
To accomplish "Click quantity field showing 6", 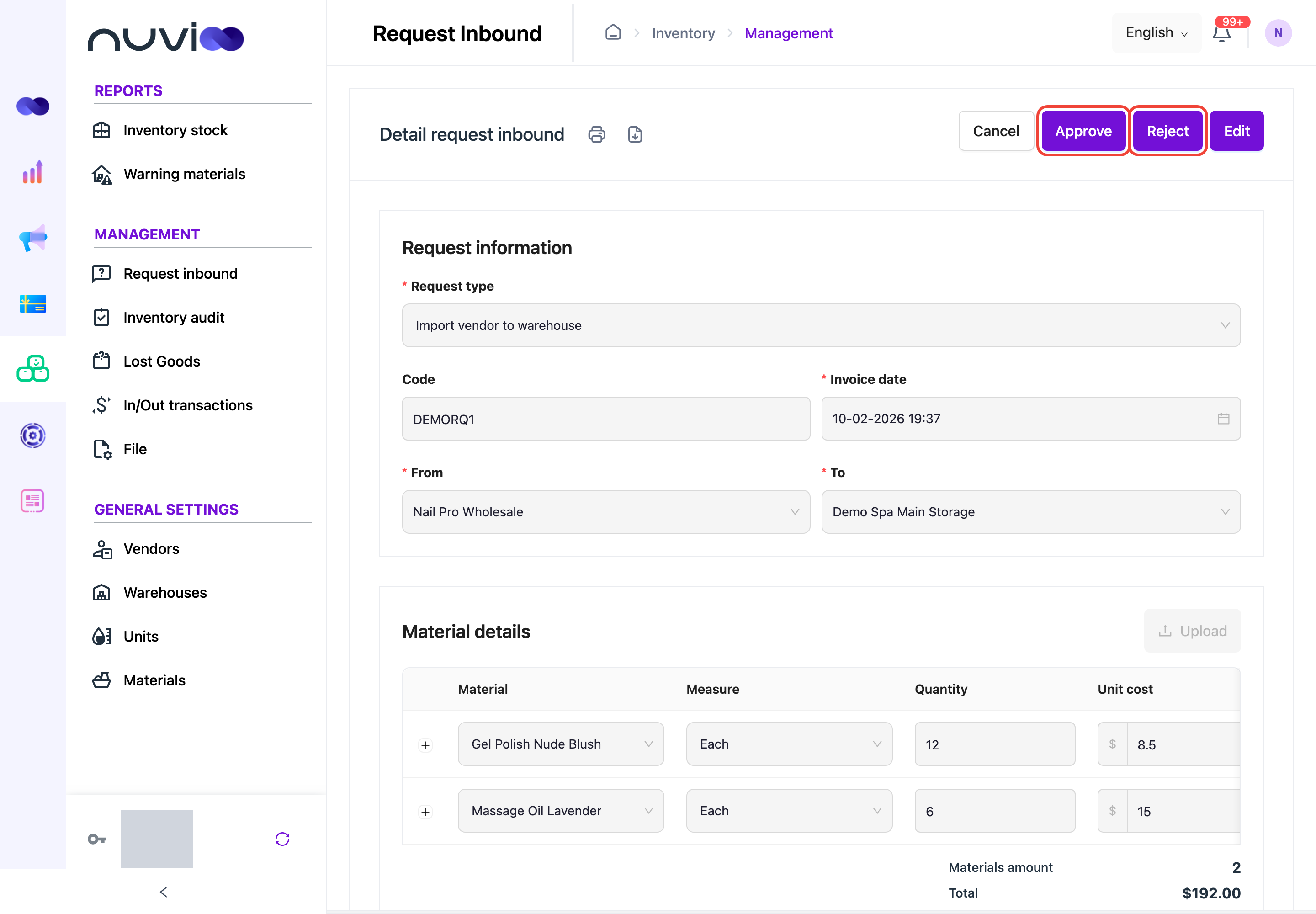I will pos(995,811).
